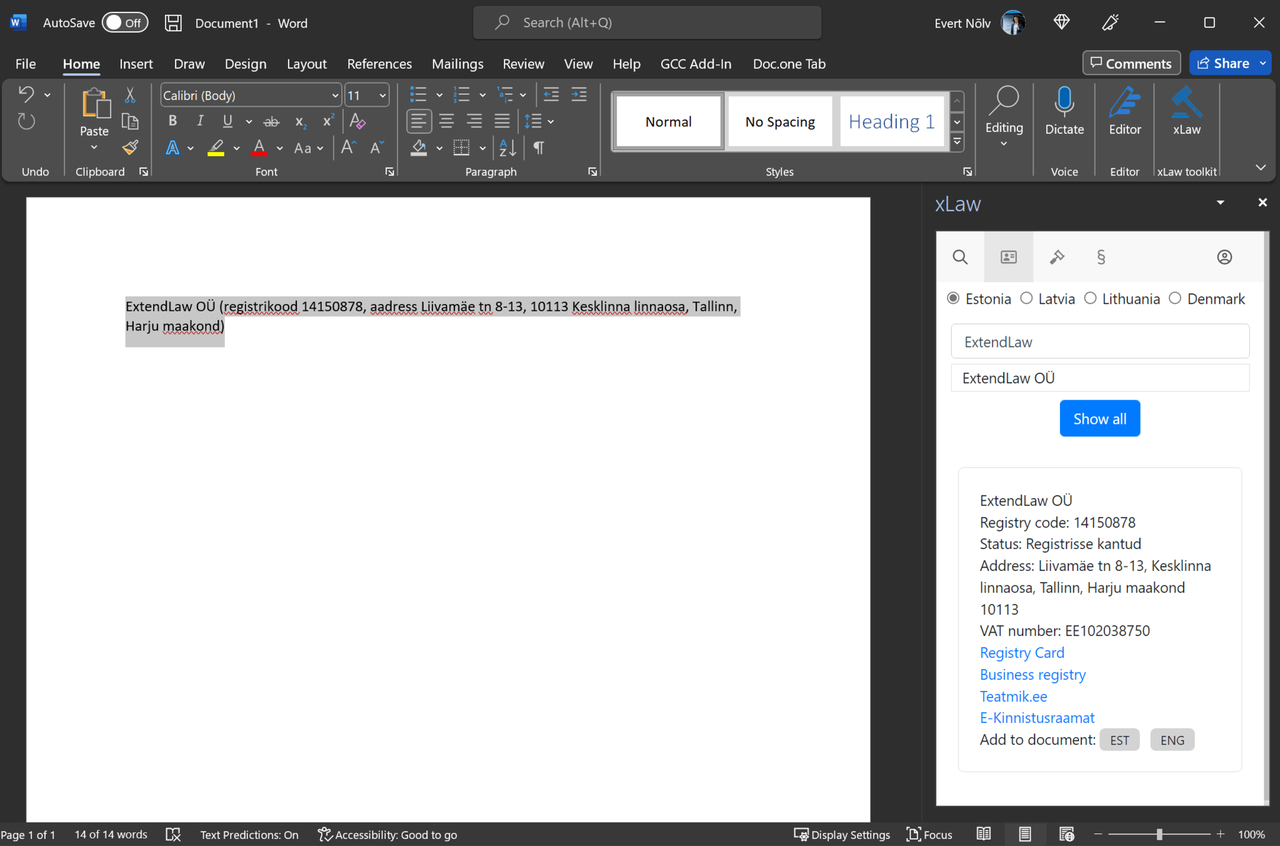Decrease paragraph indent

click(551, 95)
